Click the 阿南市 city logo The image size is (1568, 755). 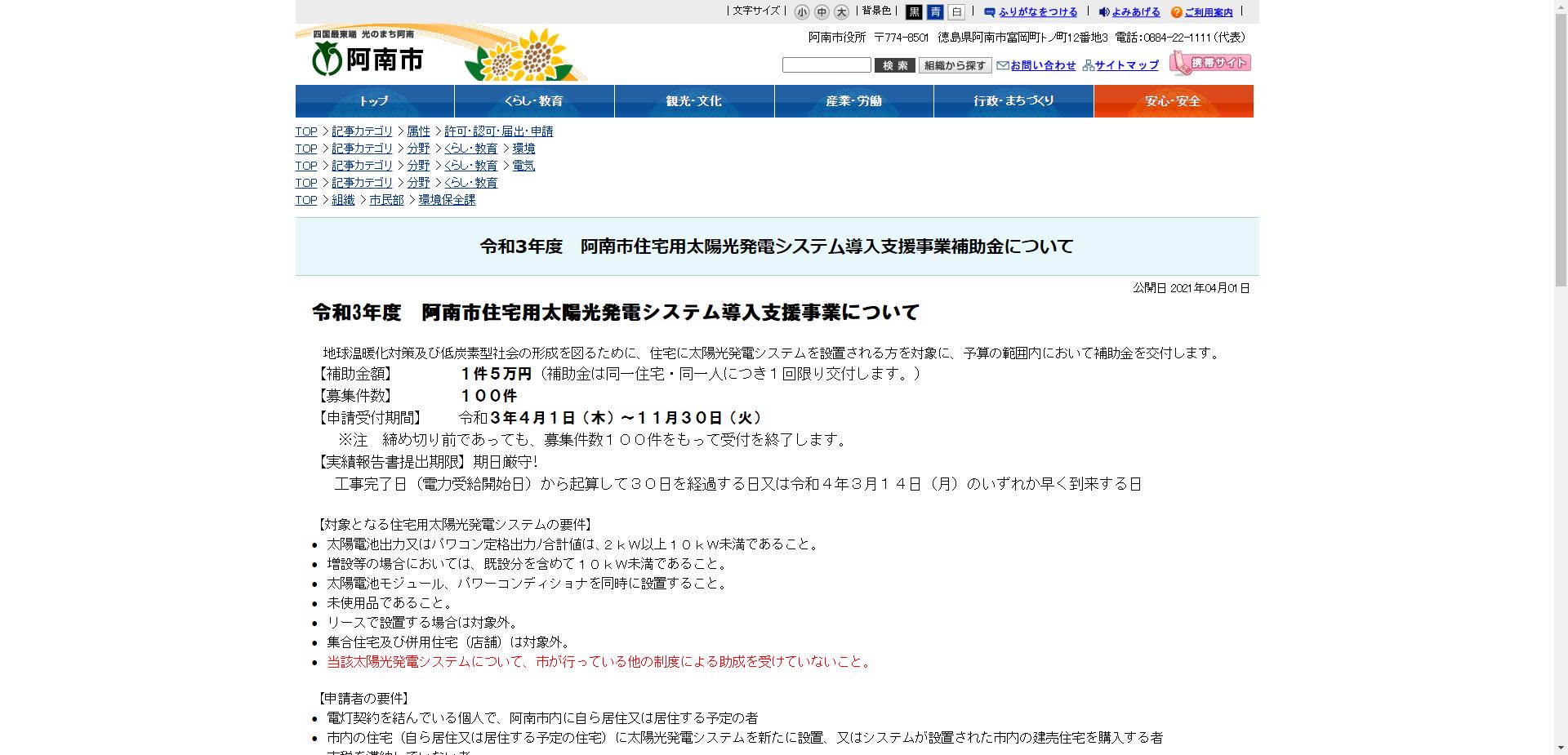(367, 57)
